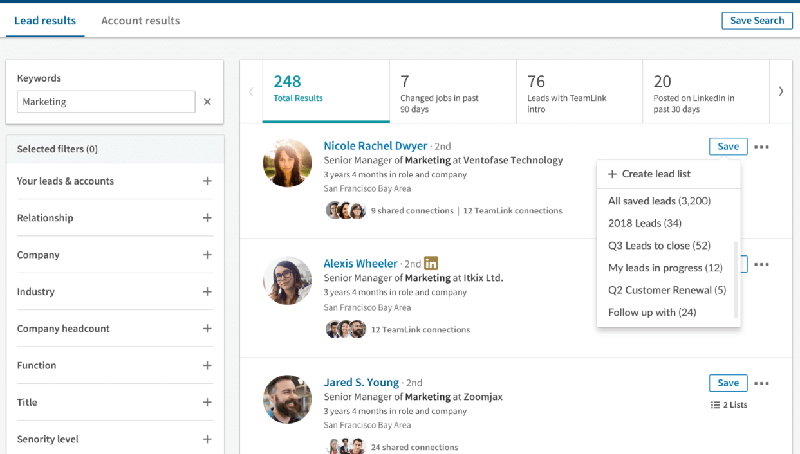Open the more options dots for Jared S. Young
800x454 pixels.
[x=761, y=383]
